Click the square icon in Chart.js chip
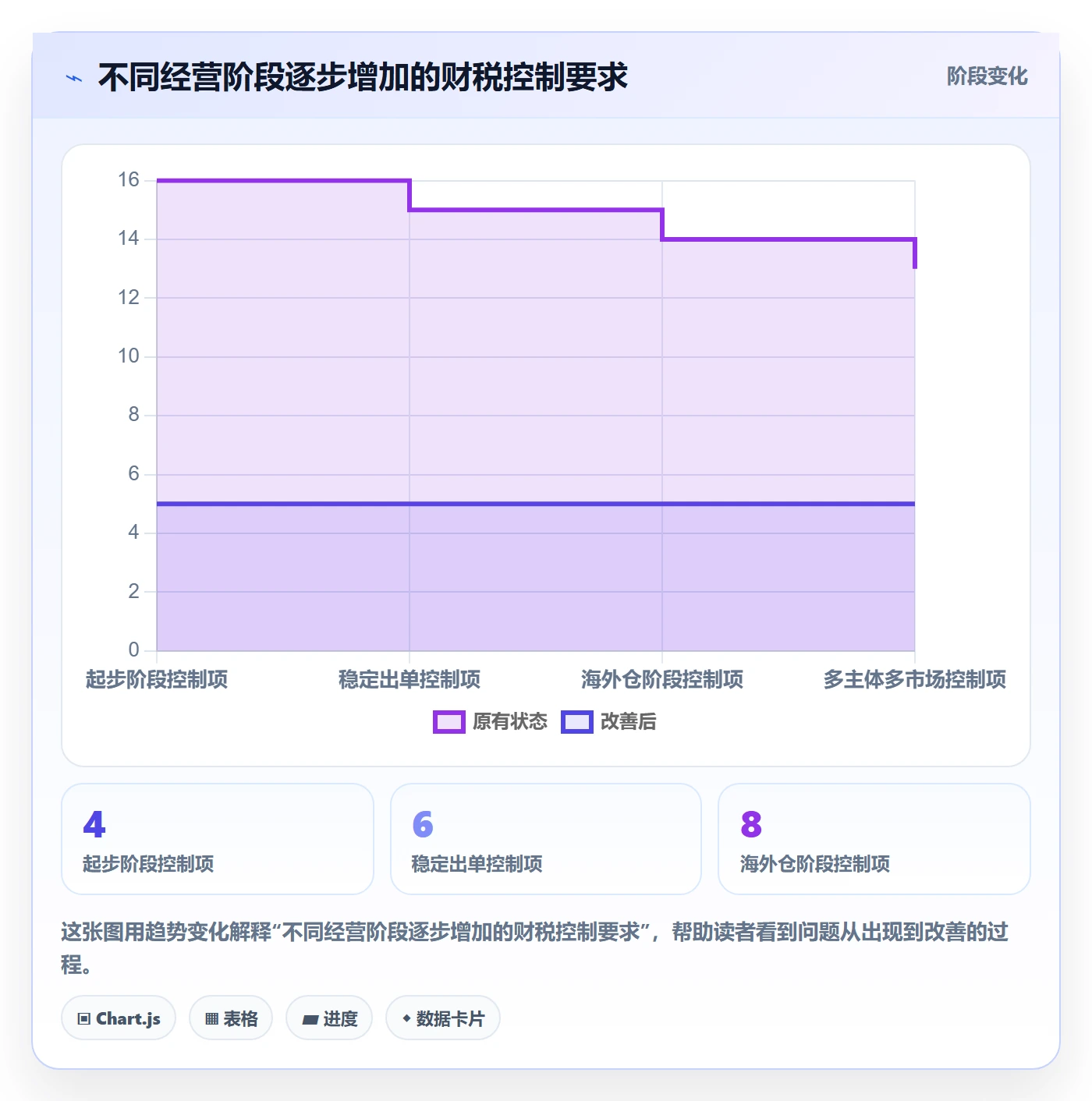This screenshot has height=1101, width=1092. tap(84, 1019)
